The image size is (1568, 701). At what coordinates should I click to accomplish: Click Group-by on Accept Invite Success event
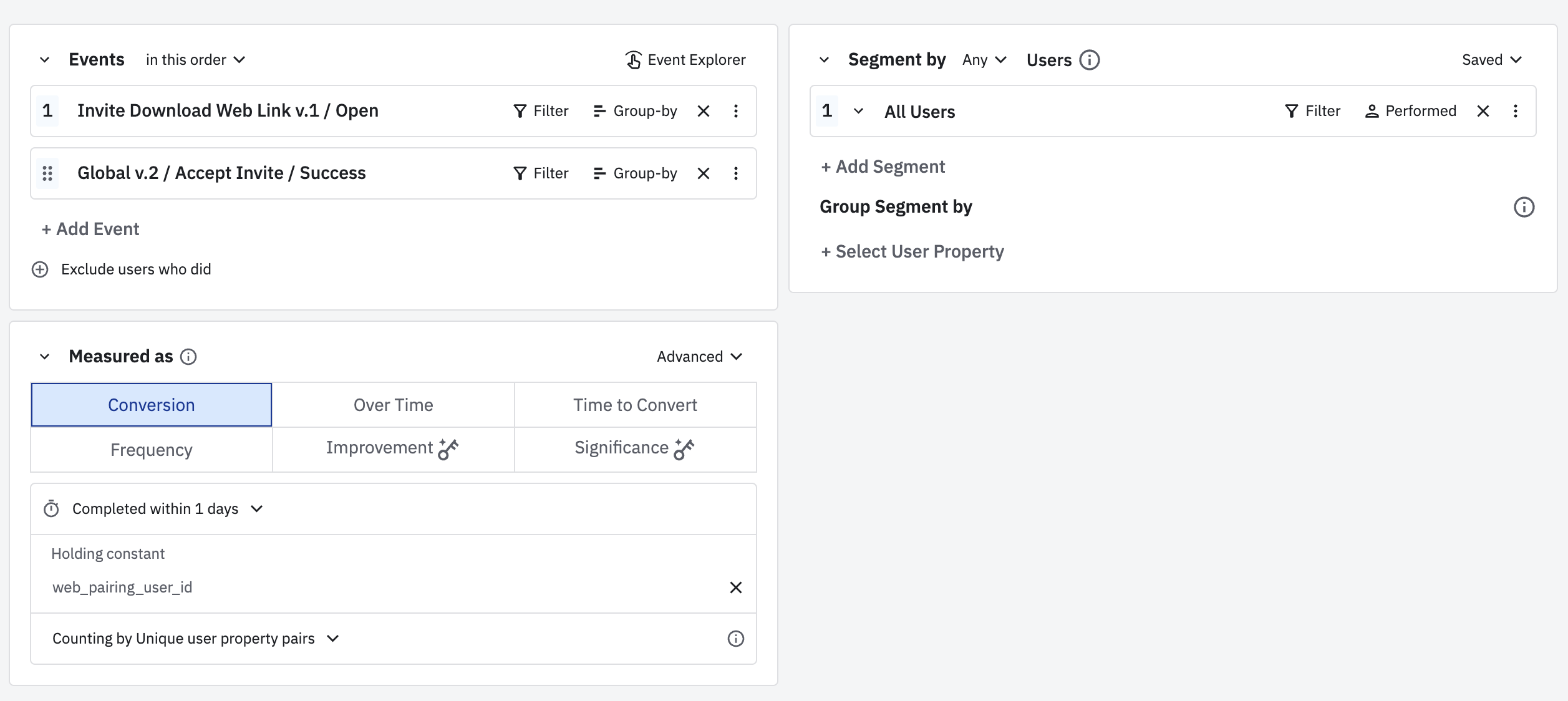coord(635,173)
